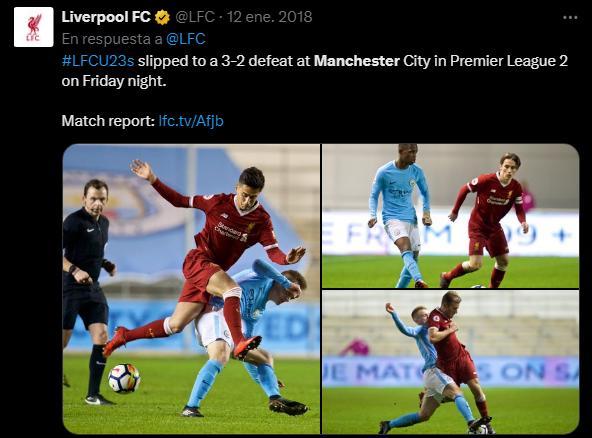Click 'on Friday night.' tweet text
The height and width of the screenshot is (438, 592).
(x=114, y=81)
